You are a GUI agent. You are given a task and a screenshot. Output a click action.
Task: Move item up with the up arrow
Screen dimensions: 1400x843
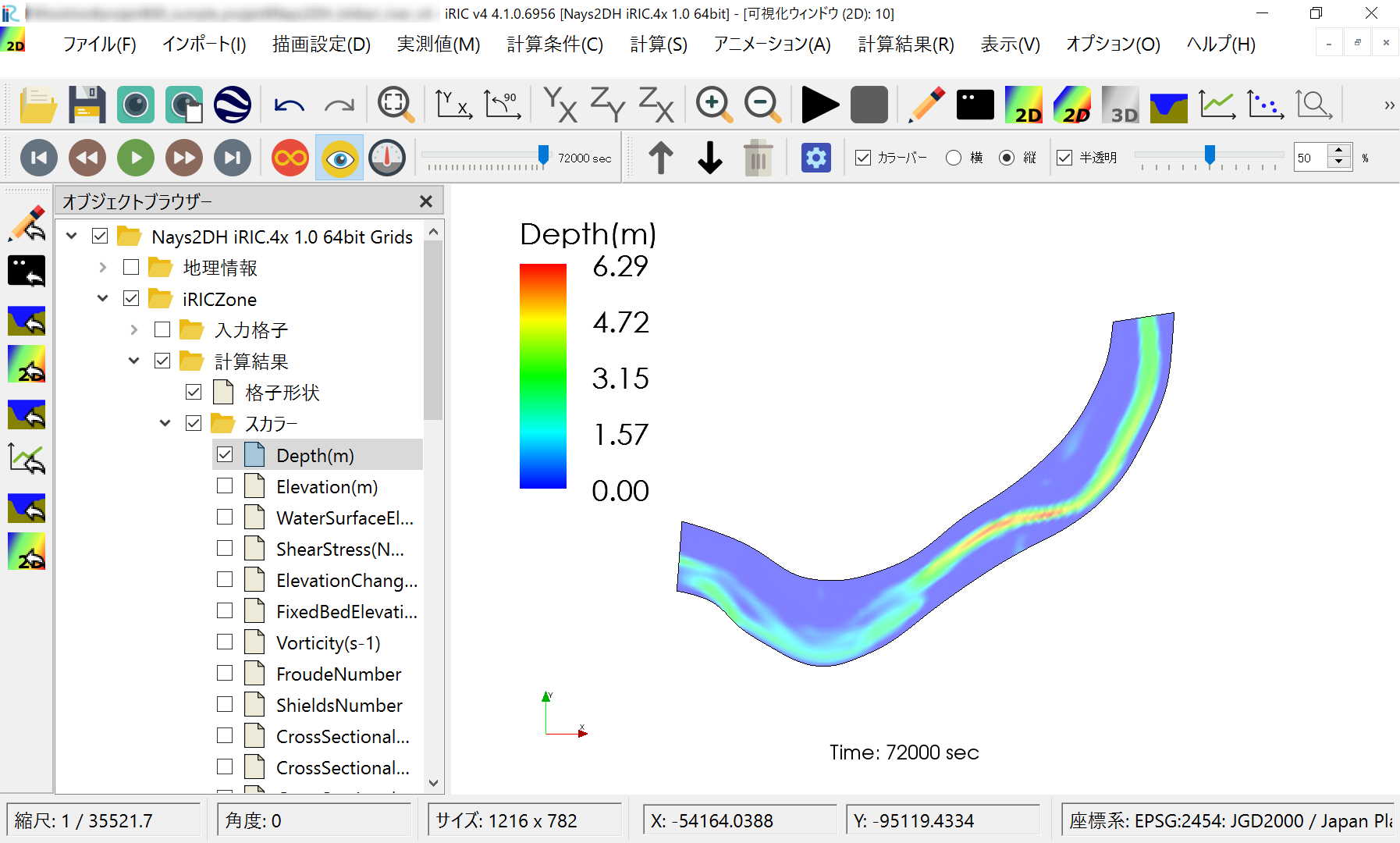click(661, 158)
